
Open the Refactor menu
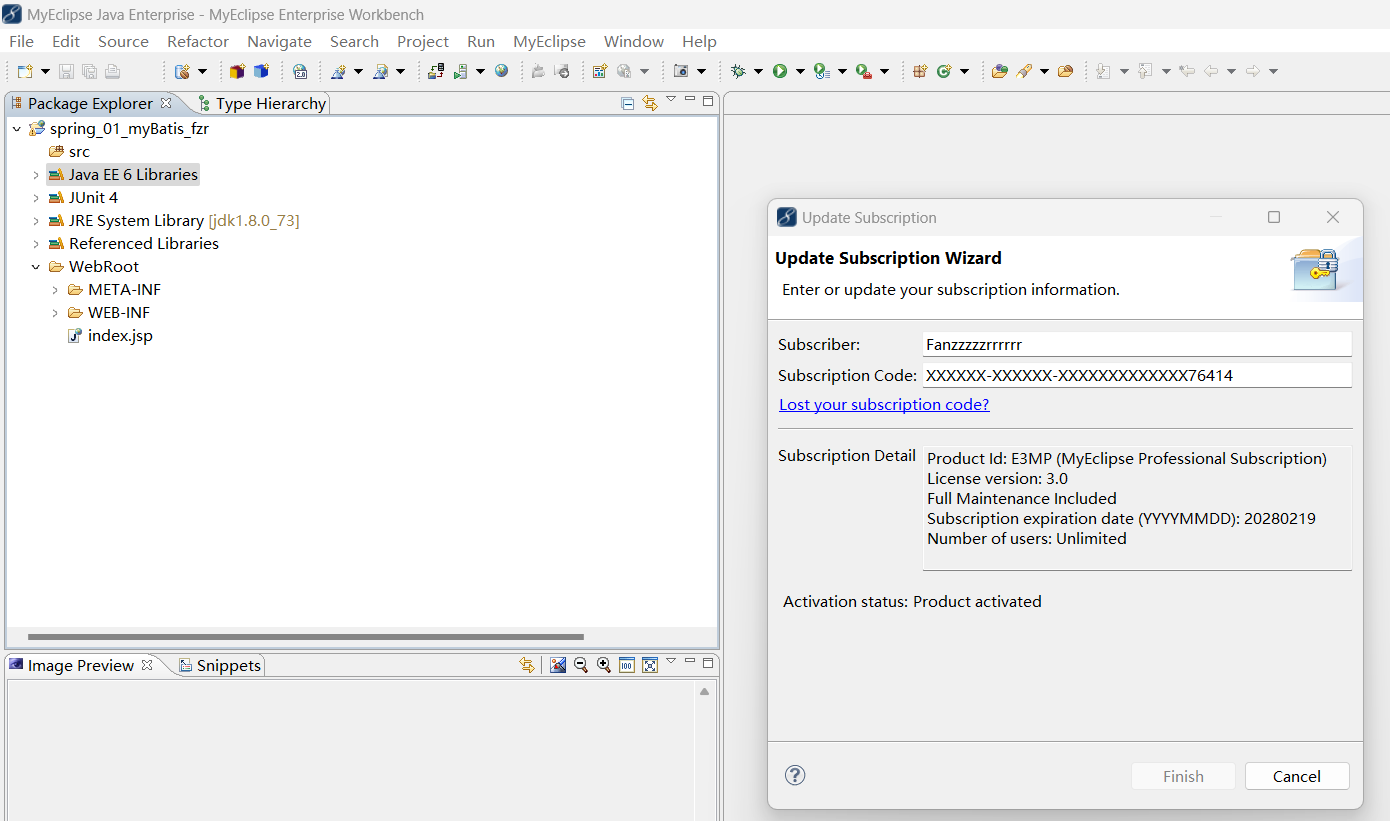pos(198,41)
